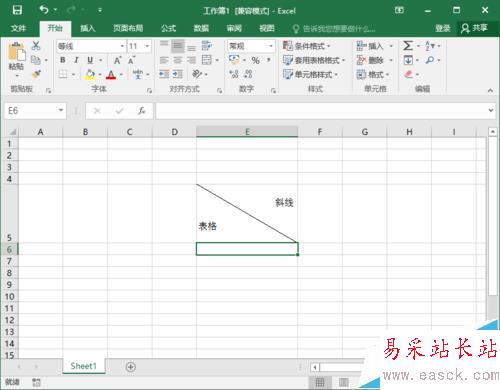The width and height of the screenshot is (500, 390).
Task: Open the font size dropdown
Action: tap(147, 46)
